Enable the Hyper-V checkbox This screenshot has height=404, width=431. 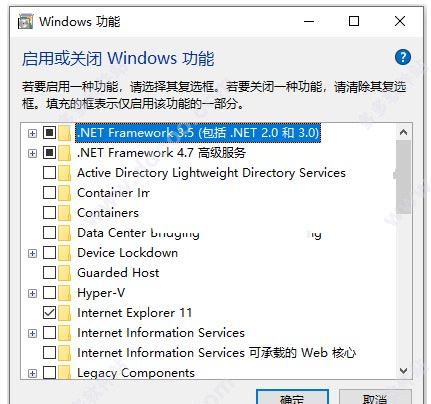coord(49,293)
